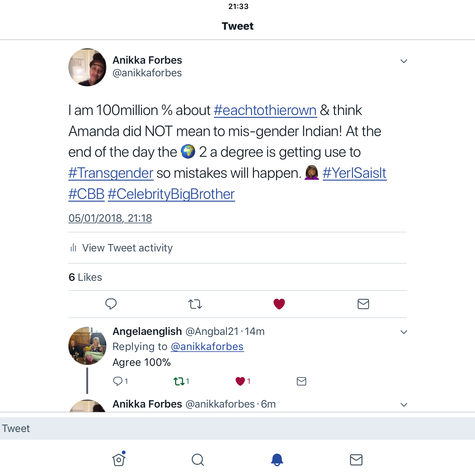Open reply bubble on Angelaenglish's tweet

120,381
